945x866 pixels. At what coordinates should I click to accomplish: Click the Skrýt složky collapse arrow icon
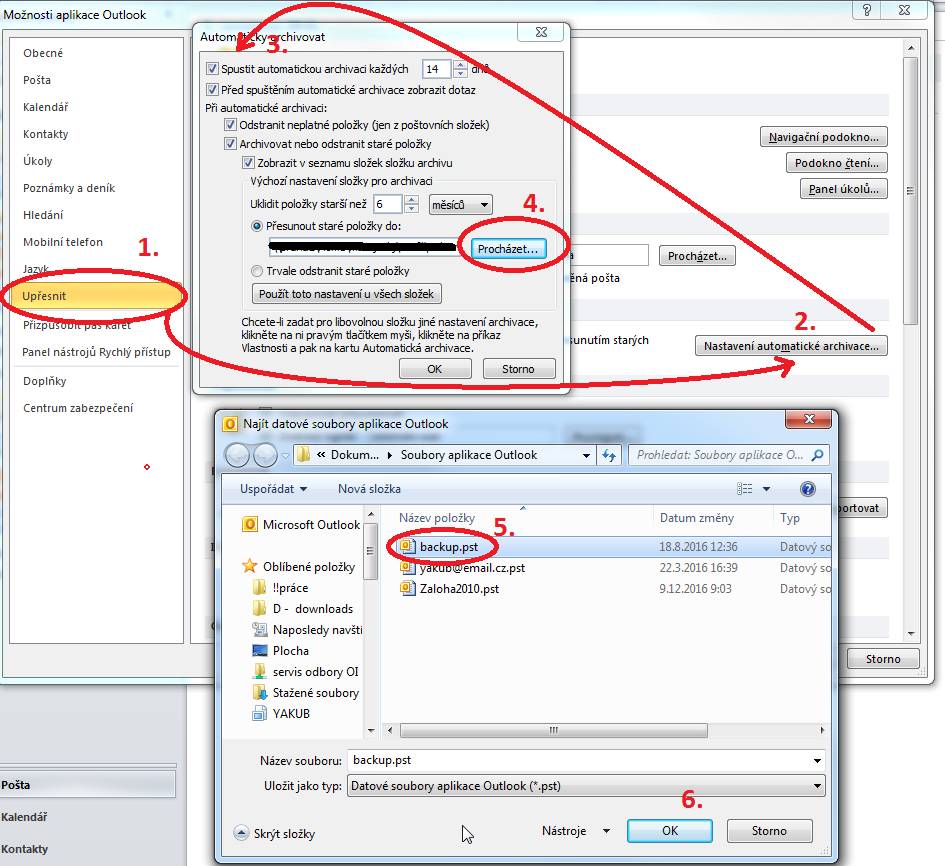tap(240, 833)
